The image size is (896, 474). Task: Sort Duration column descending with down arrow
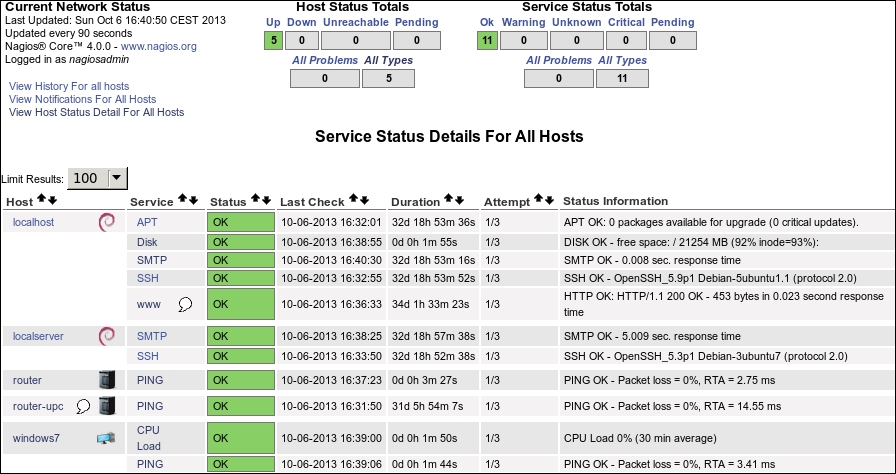(x=461, y=200)
